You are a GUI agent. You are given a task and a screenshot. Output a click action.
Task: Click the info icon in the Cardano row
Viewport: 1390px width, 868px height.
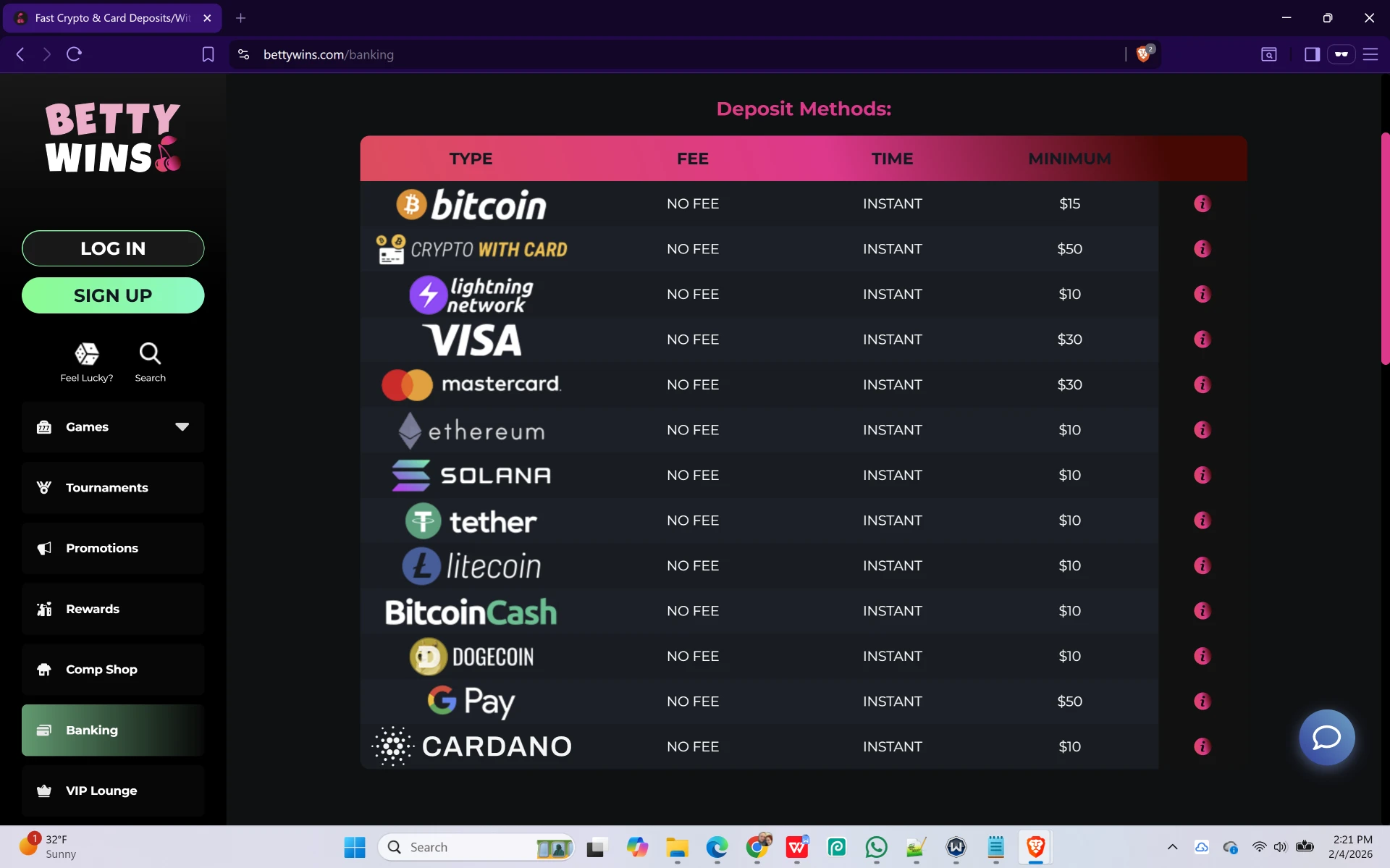coord(1202,746)
